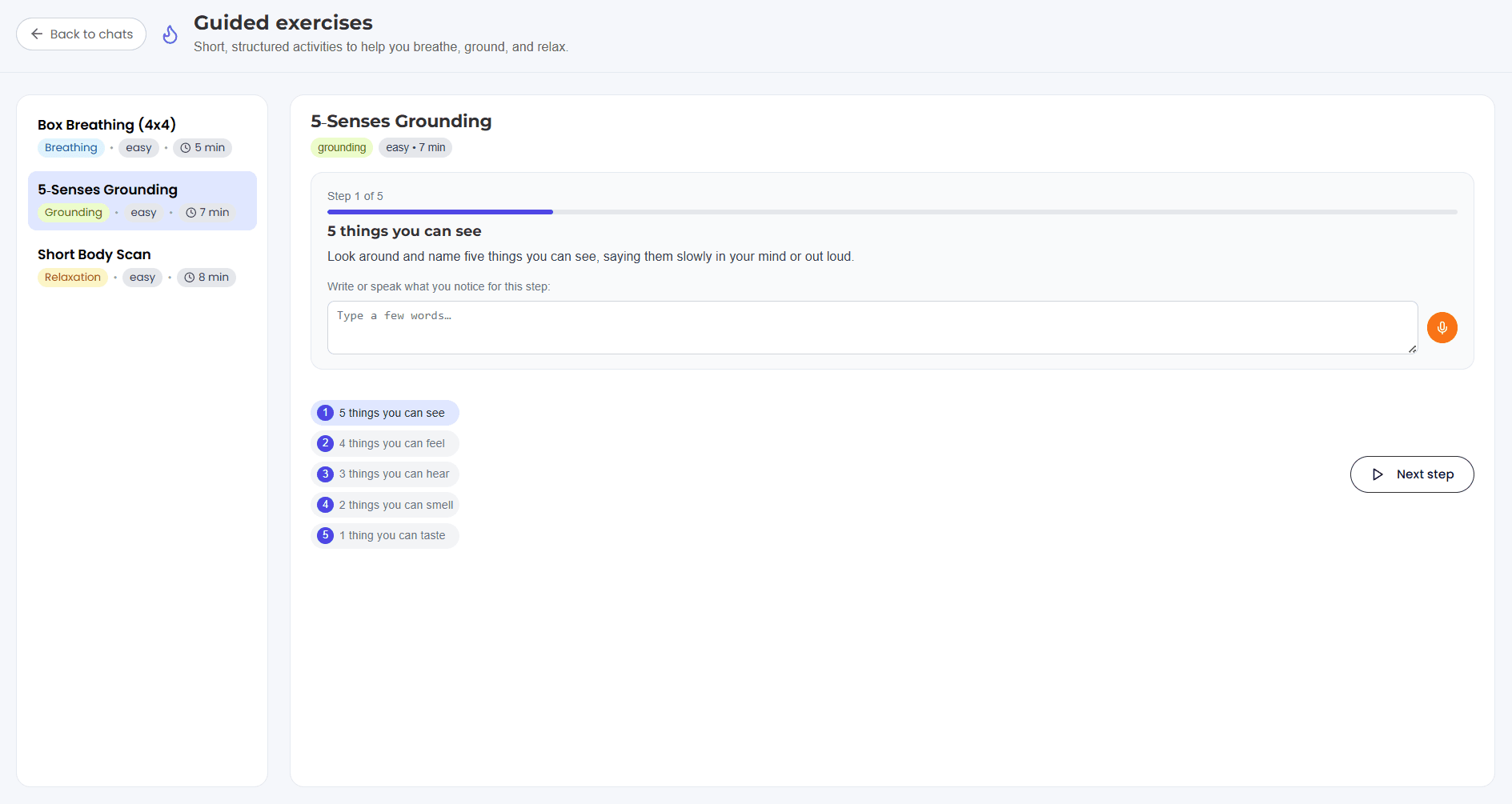Screen dimensions: 1512x804
Task: Click the step progress bar
Action: pos(892,212)
